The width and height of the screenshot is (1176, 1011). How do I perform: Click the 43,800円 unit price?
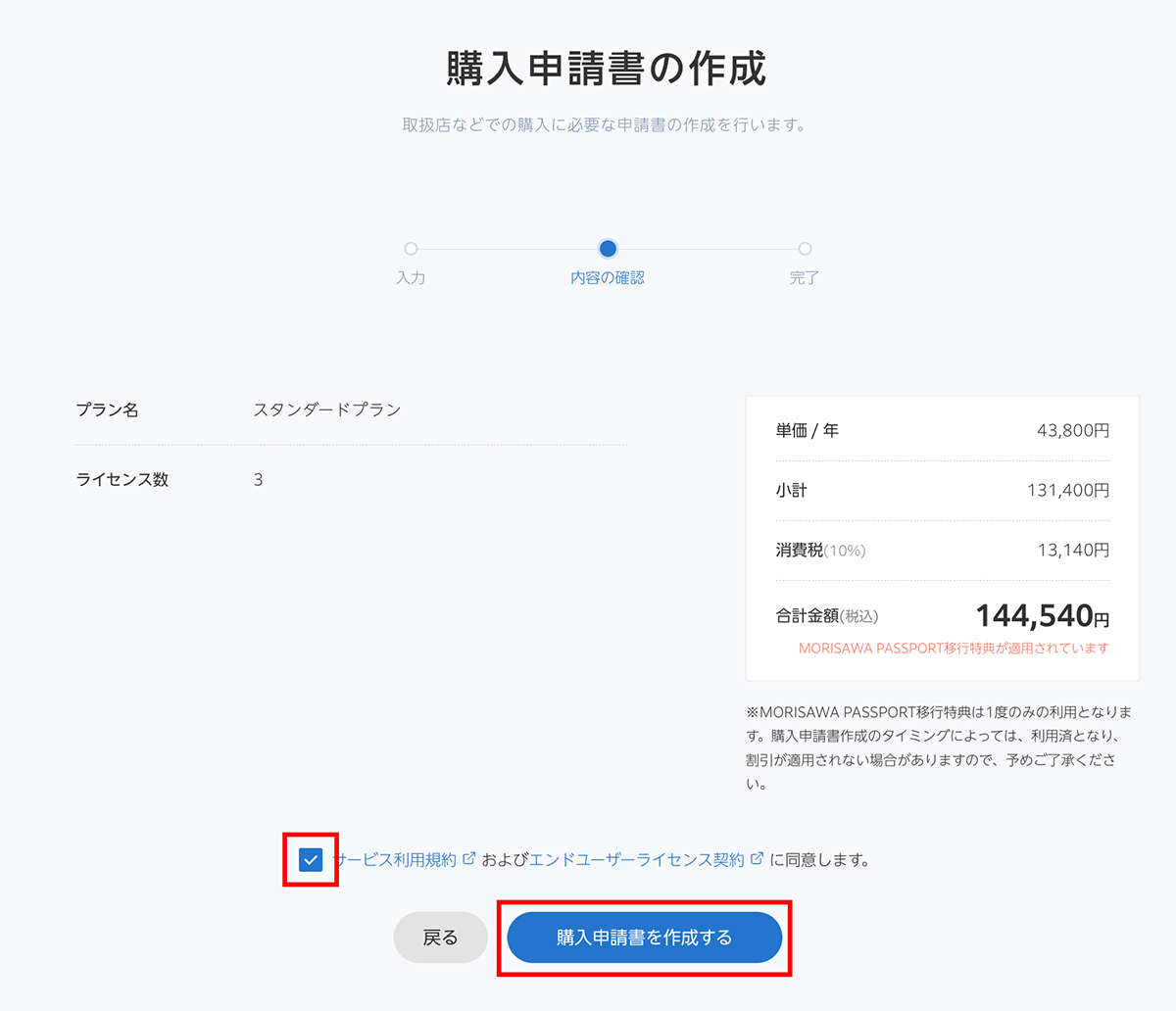click(1073, 430)
